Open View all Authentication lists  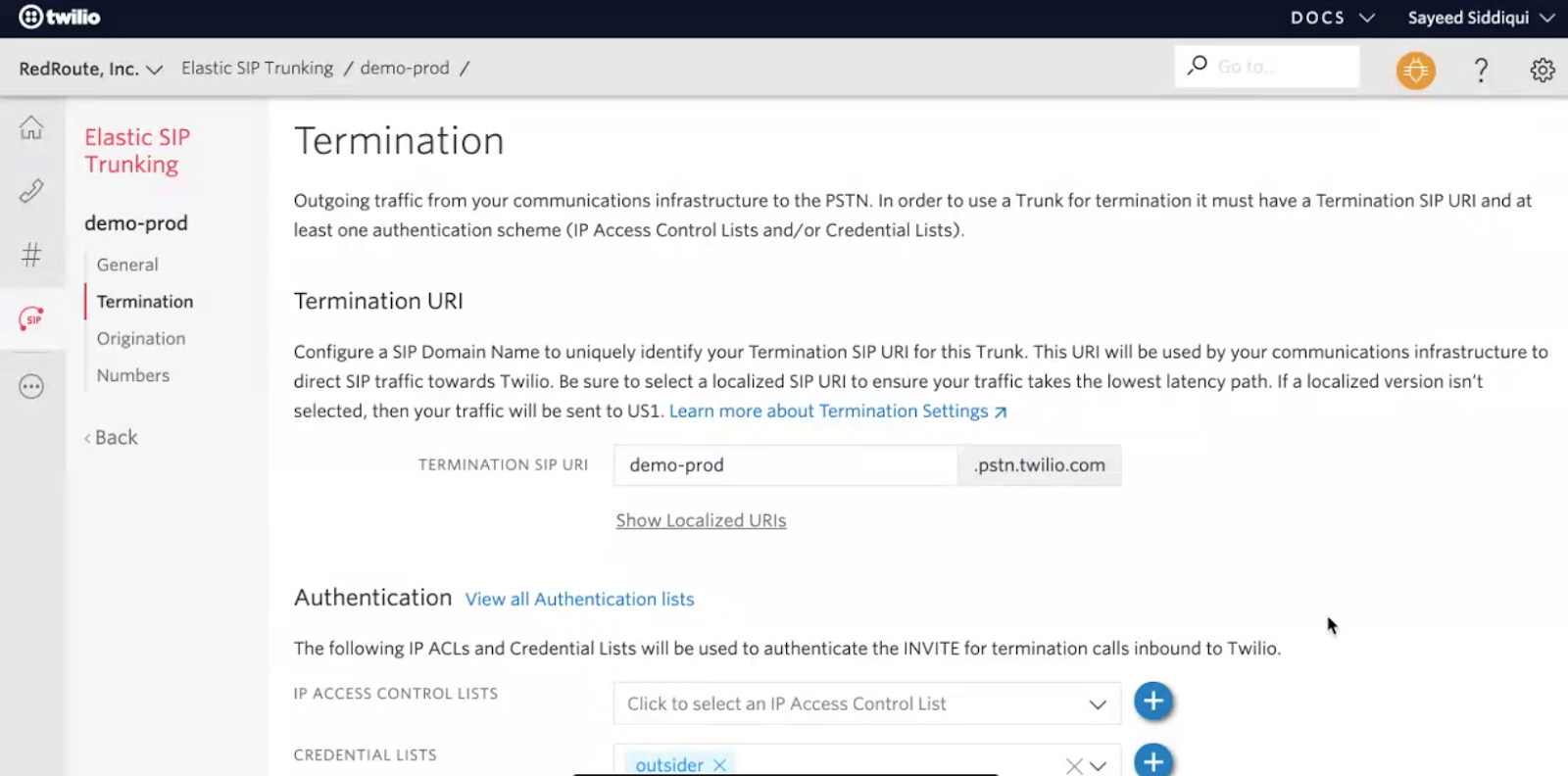(x=579, y=599)
